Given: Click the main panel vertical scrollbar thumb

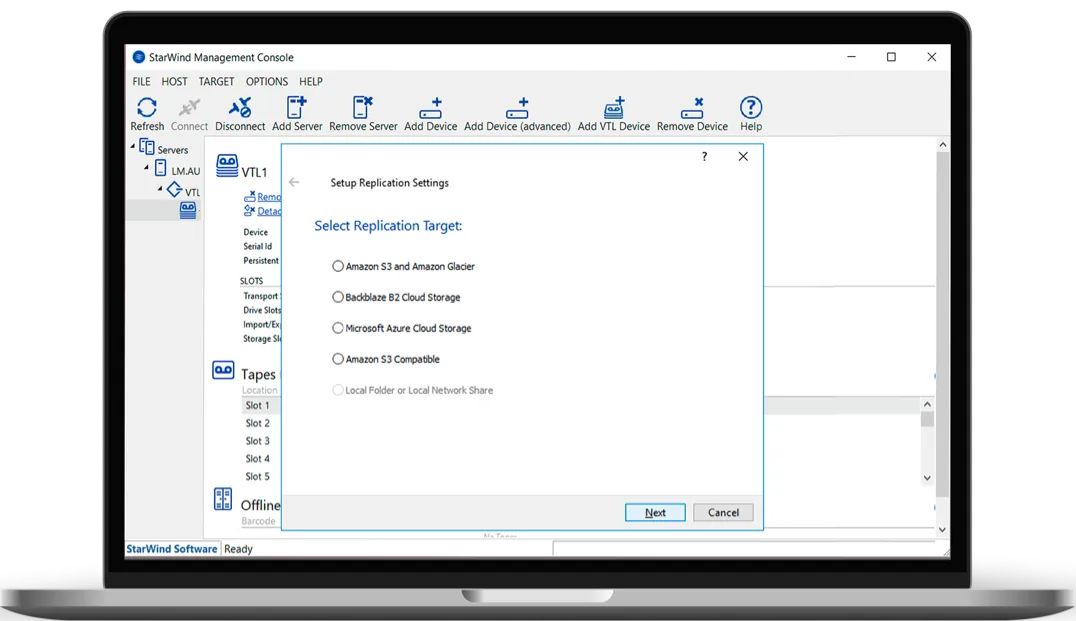Looking at the screenshot, I should (x=943, y=325).
